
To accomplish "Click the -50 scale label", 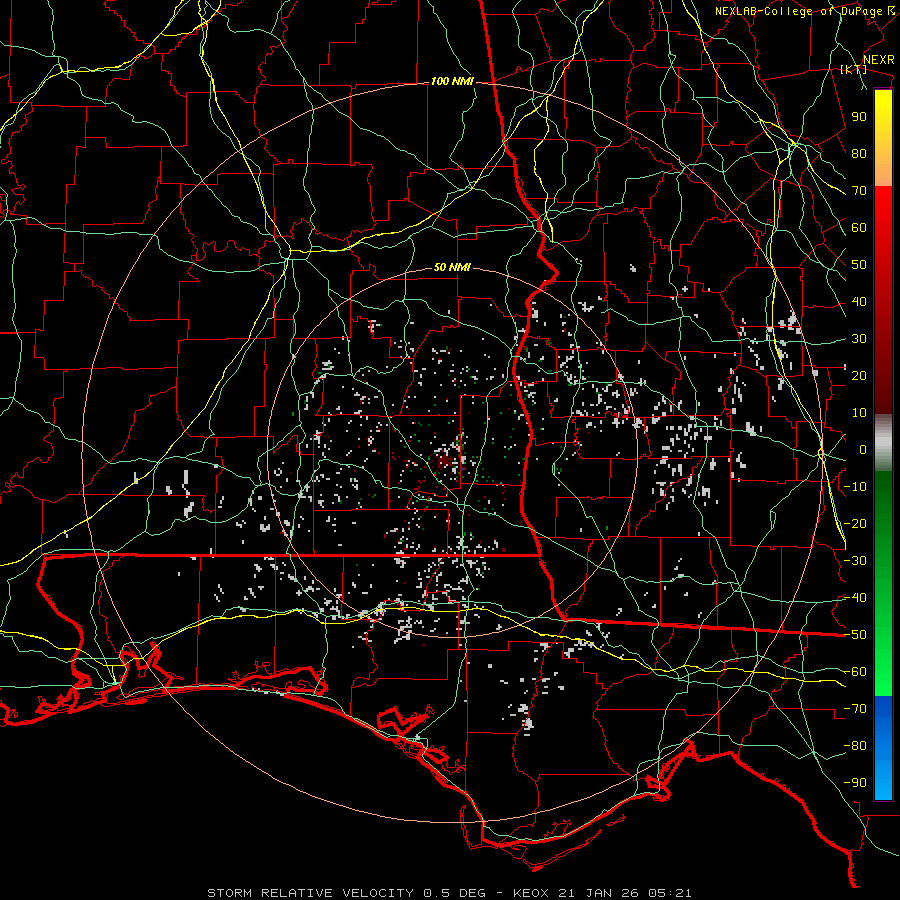I will (x=855, y=635).
